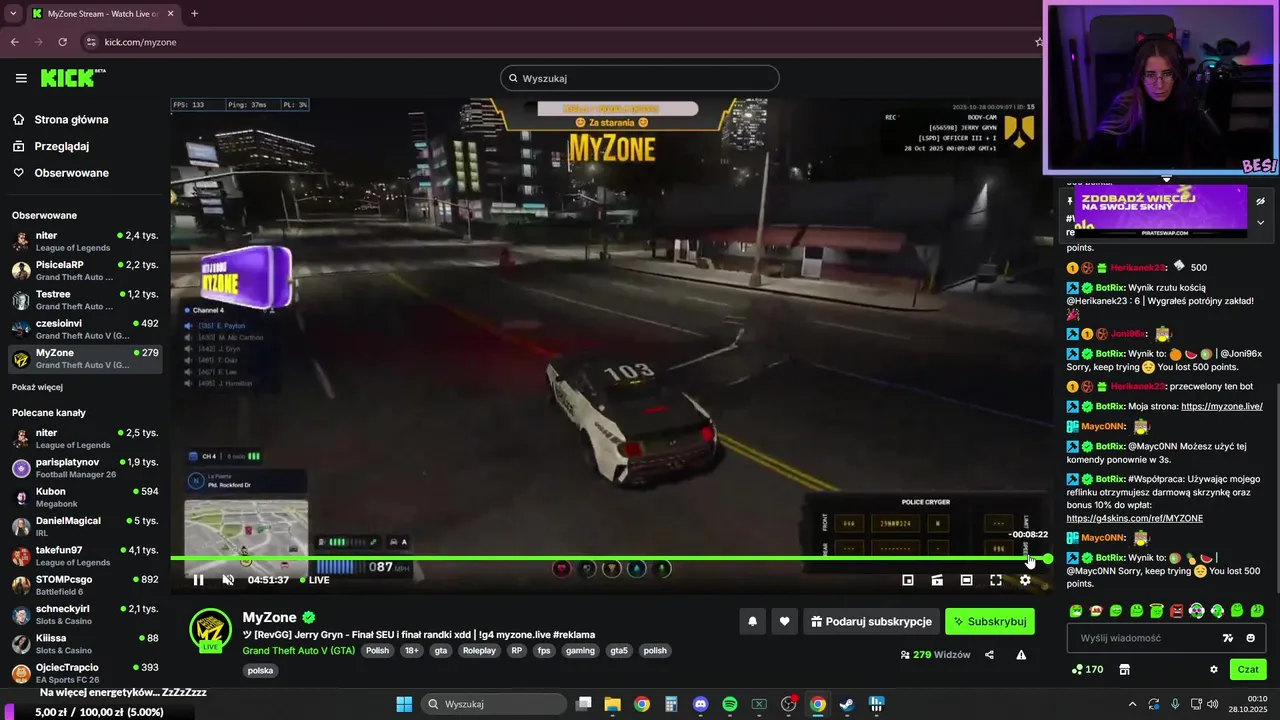Click the red angry emote in quick emotes

[1177, 610]
